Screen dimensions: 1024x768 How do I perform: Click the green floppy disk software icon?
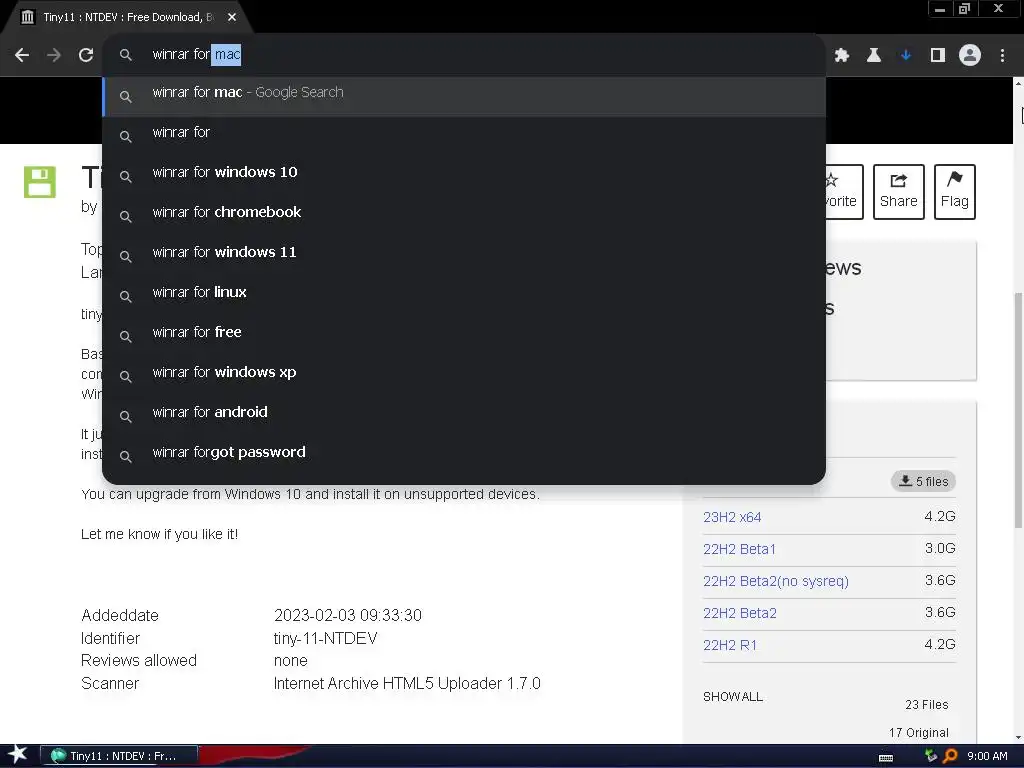(x=40, y=182)
